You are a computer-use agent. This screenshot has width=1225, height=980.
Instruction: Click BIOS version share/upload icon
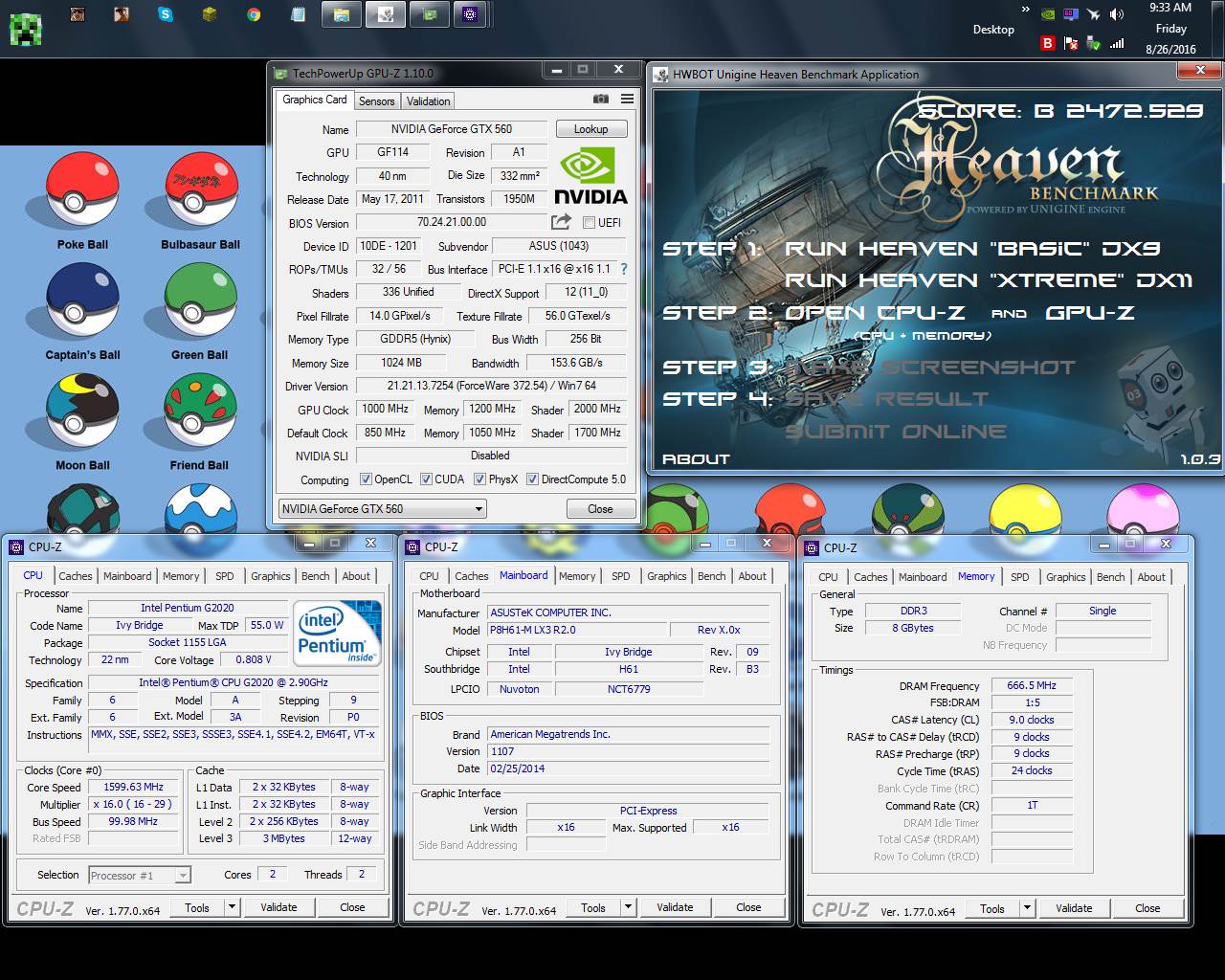pos(561,222)
